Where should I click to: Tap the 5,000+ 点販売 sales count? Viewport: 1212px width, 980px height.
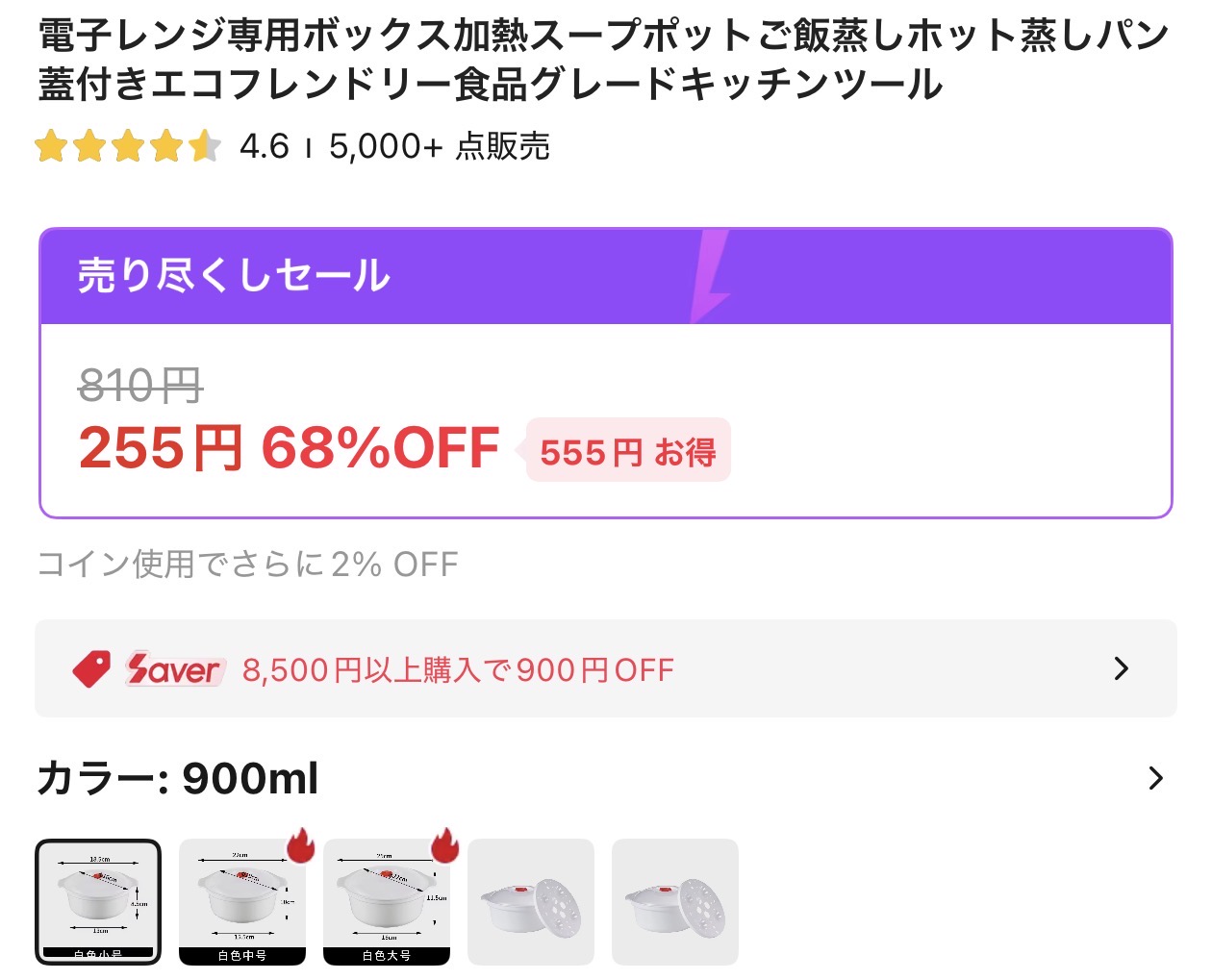pyautogui.click(x=440, y=147)
